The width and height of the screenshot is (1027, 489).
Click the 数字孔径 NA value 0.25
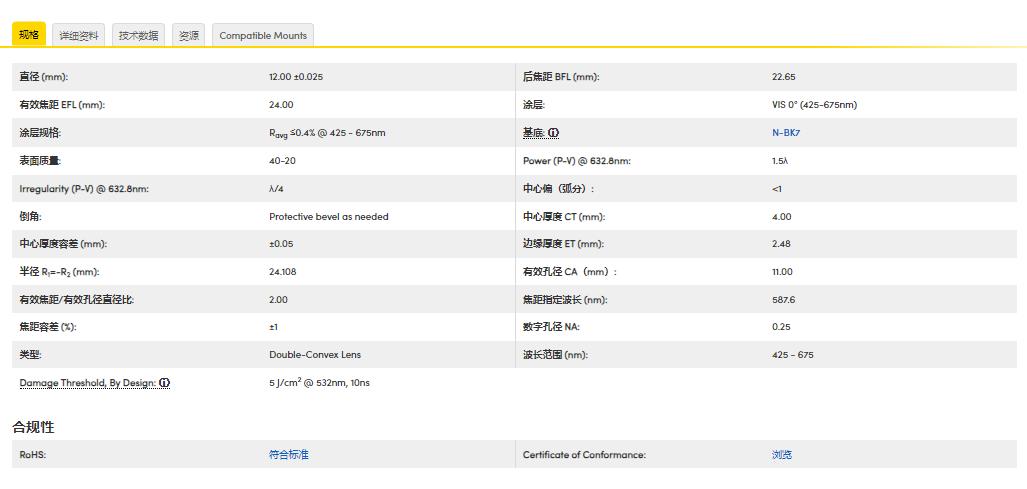coord(781,327)
